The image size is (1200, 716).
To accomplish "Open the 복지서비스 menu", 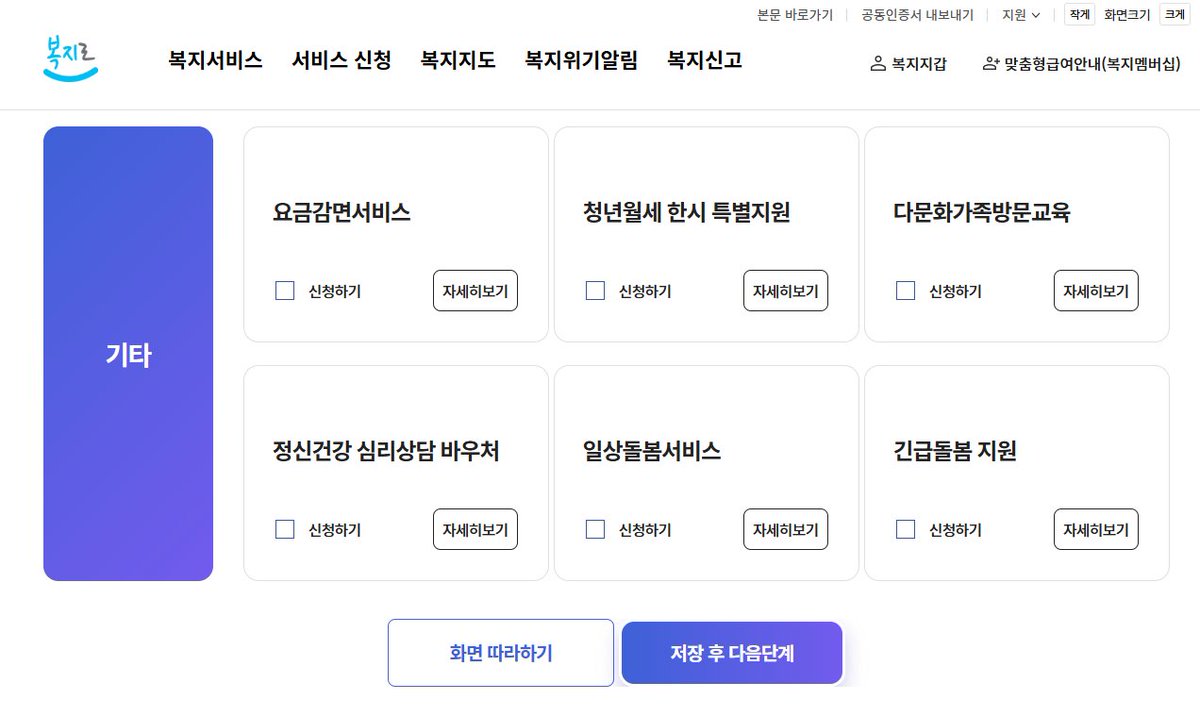I will coord(215,60).
